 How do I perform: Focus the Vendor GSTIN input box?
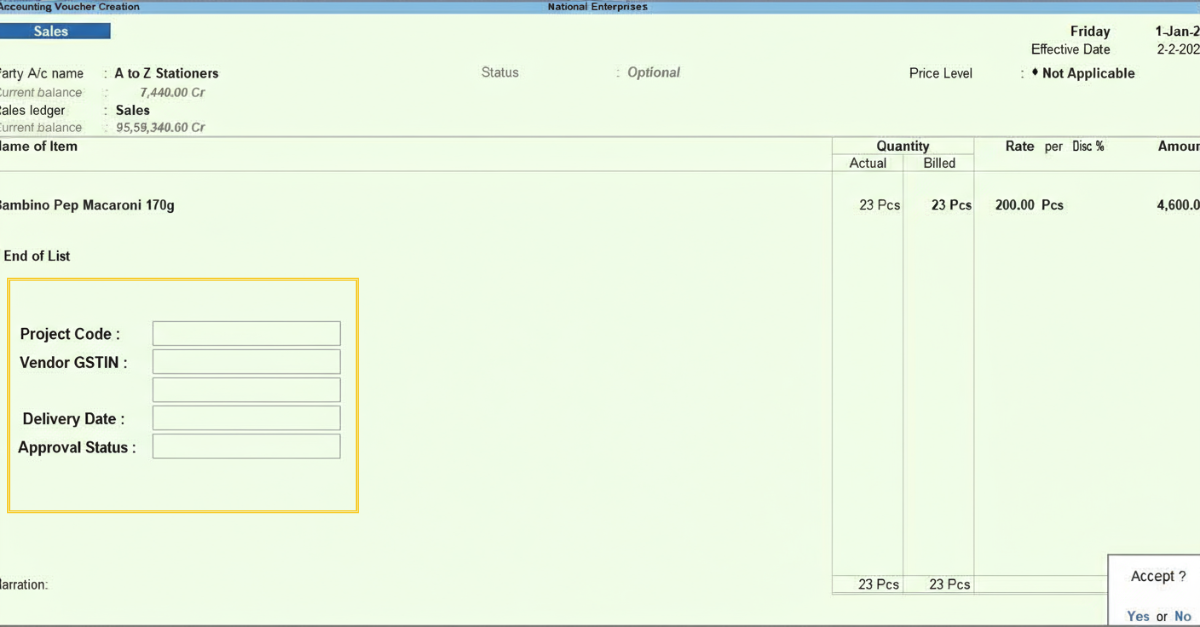coord(246,362)
